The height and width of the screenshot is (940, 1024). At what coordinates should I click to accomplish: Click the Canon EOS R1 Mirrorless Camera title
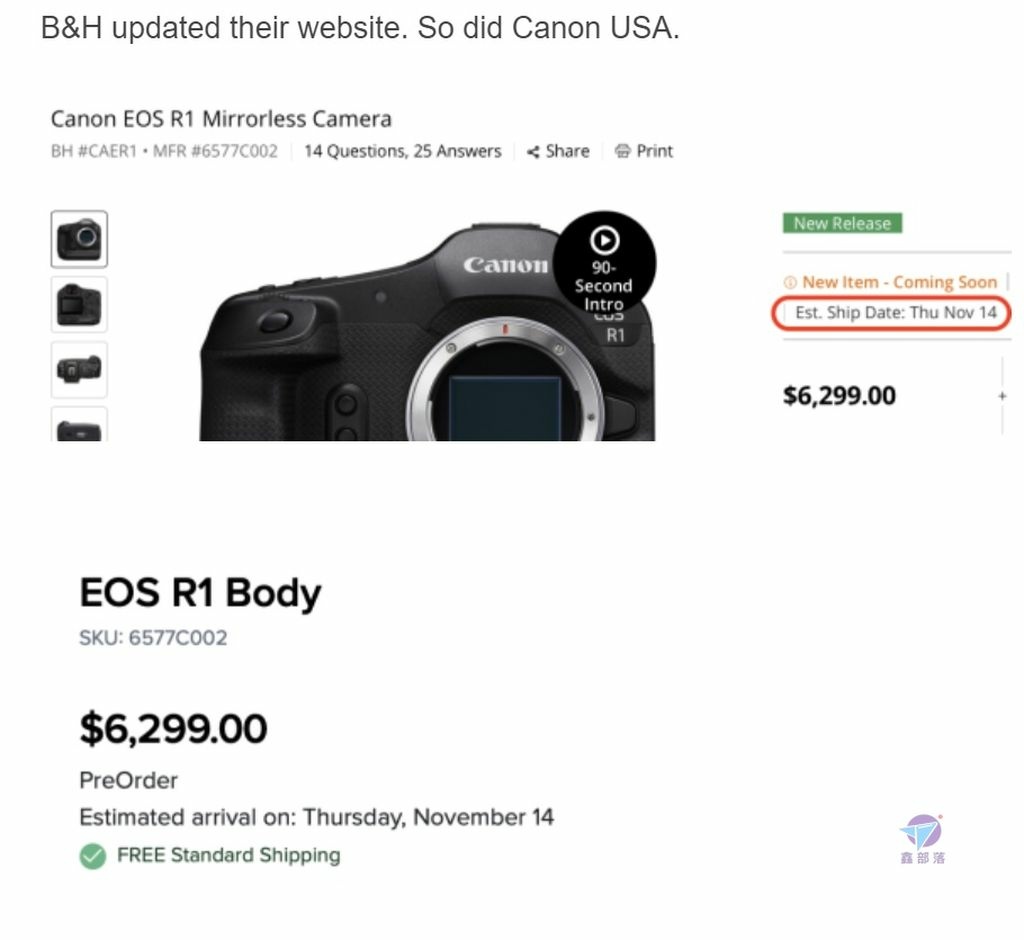221,119
